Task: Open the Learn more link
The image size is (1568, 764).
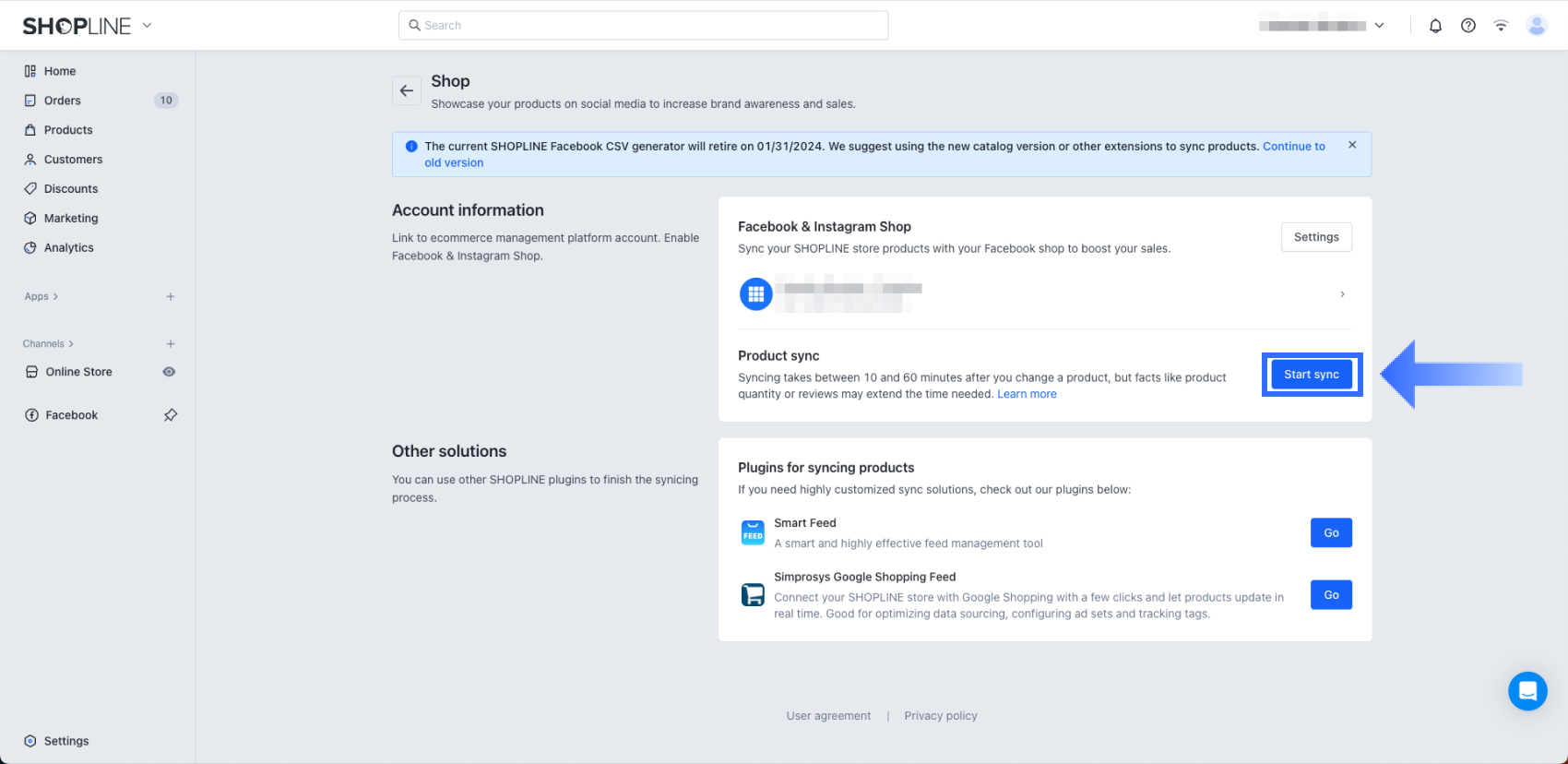Action: tap(1027, 394)
